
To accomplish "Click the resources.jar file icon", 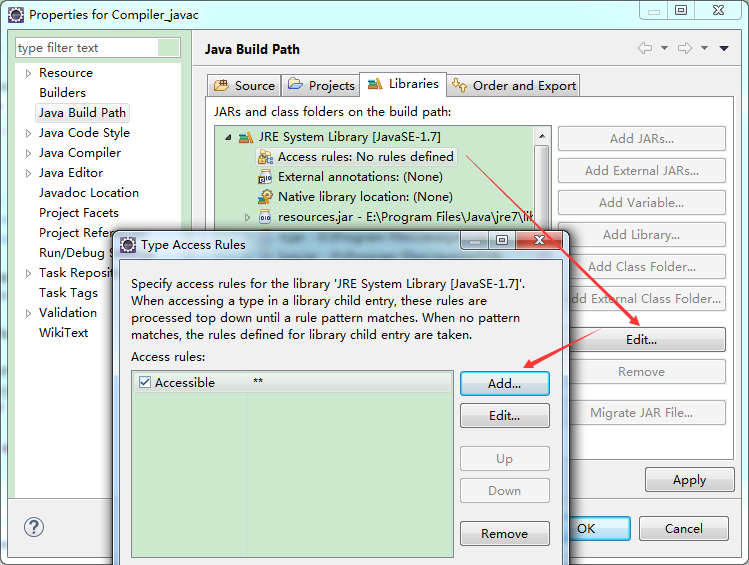I will click(265, 217).
